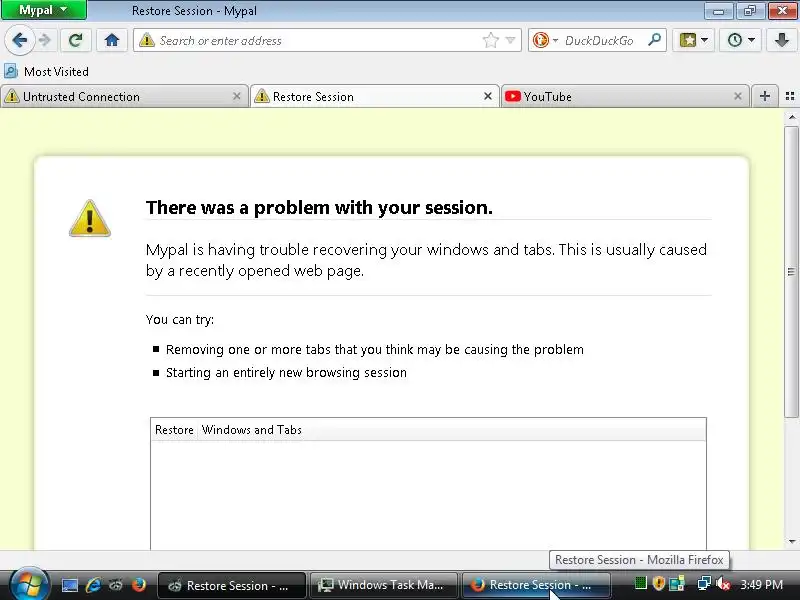Open the downloads arrow button
Screen dimensions: 800x600
[782, 40]
